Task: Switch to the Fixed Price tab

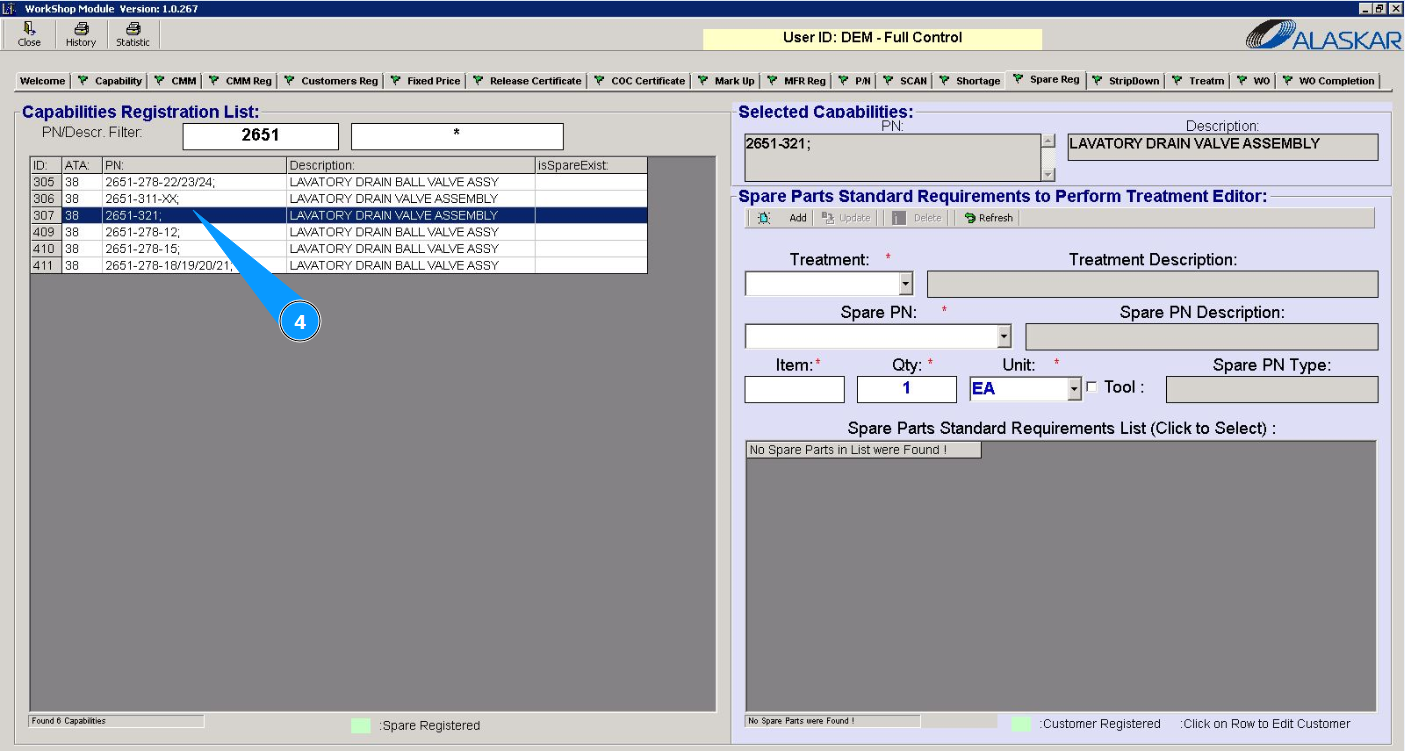Action: (x=425, y=81)
